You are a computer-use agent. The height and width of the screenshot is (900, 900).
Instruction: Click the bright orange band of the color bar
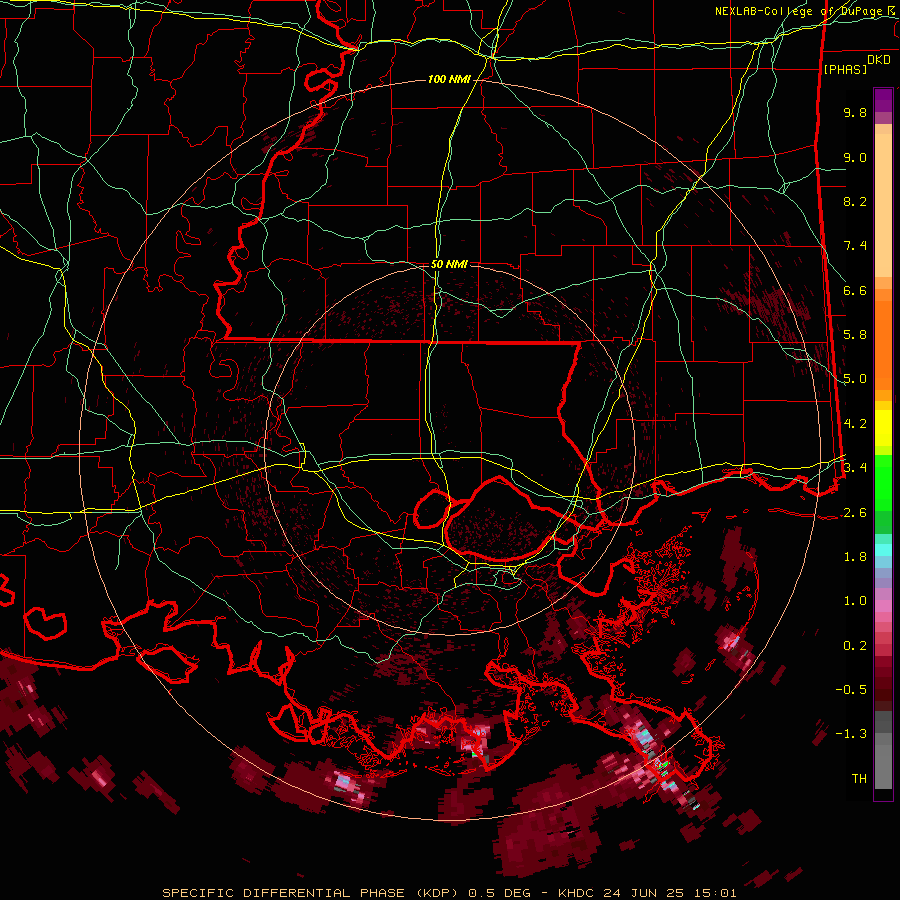click(883, 346)
